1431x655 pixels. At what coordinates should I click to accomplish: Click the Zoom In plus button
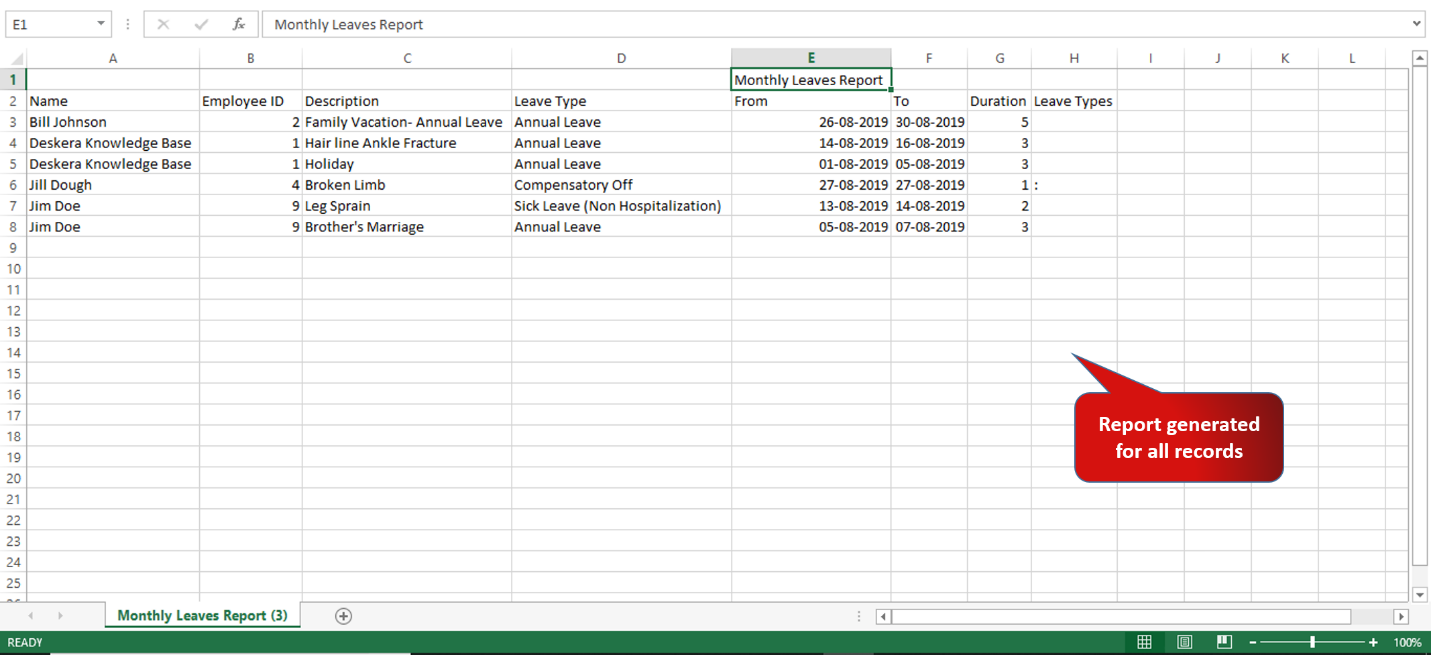[x=1371, y=641]
